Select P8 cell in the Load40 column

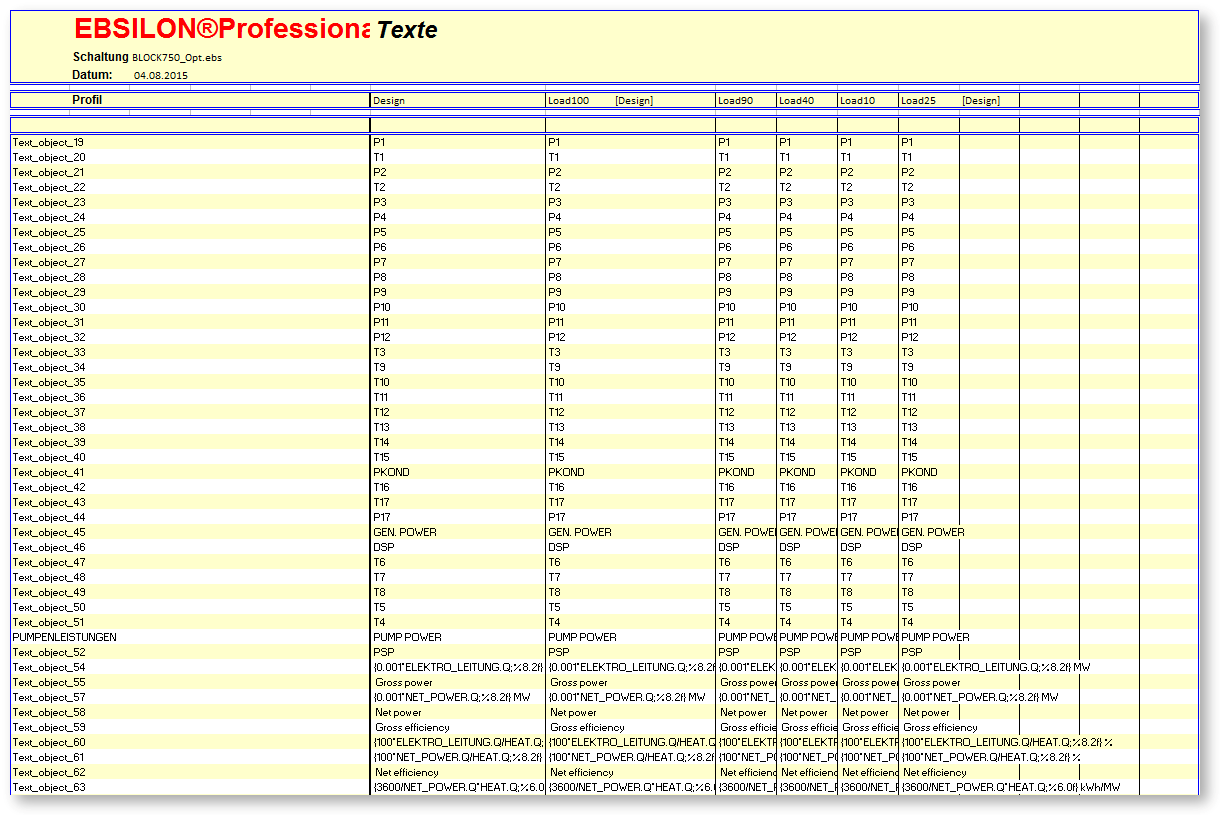785,277
